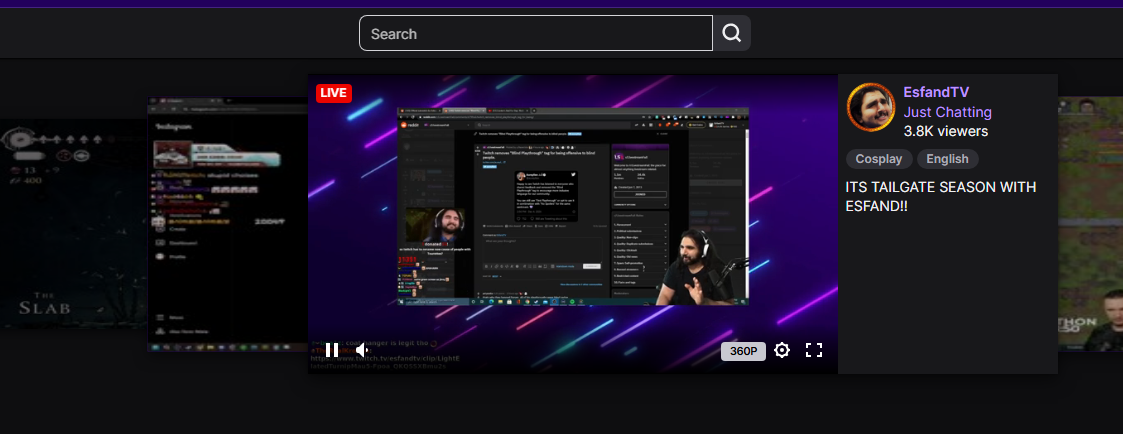1123x434 pixels.
Task: Mute the stream volume speaker icon
Action: 362,350
